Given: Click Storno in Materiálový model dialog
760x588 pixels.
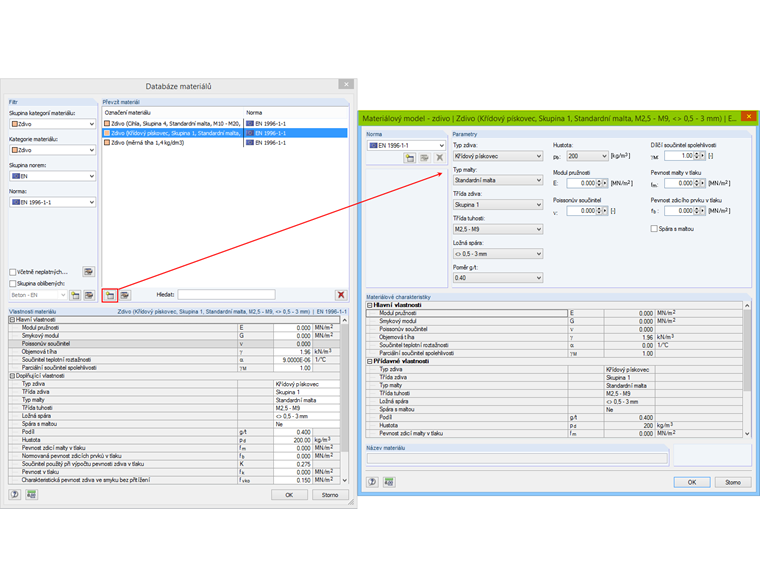Looking at the screenshot, I should click(733, 482).
